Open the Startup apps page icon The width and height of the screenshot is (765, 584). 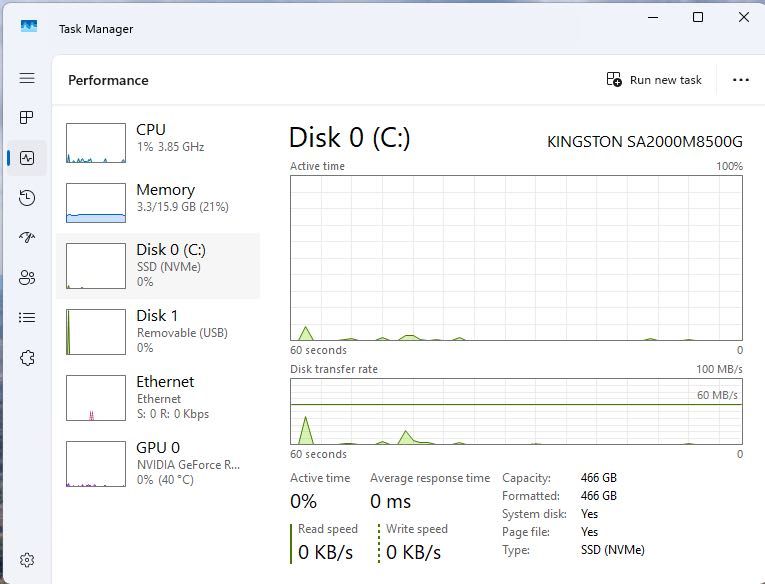27,238
